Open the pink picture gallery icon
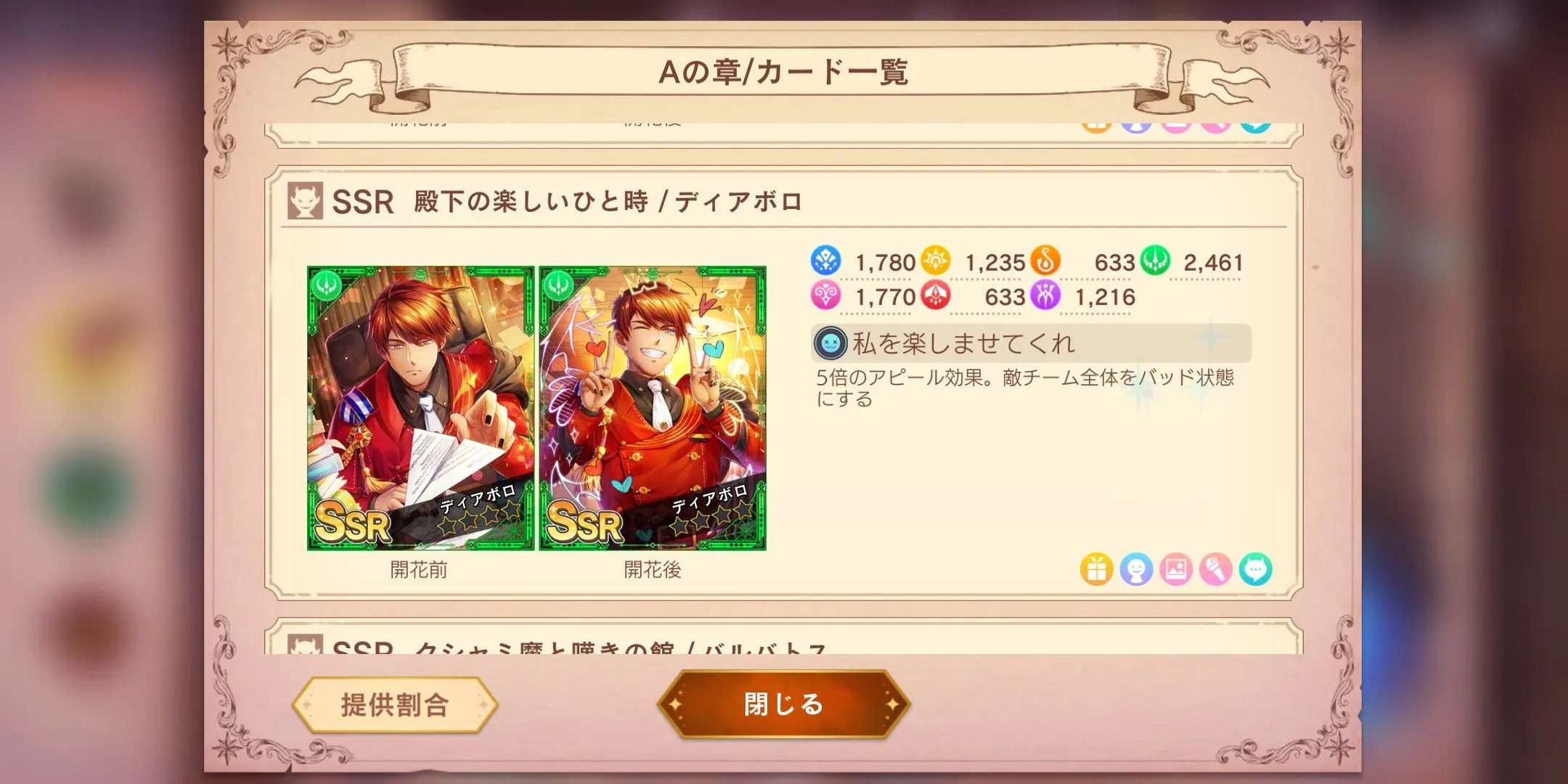This screenshot has height=784, width=1568. pyautogui.click(x=1176, y=569)
